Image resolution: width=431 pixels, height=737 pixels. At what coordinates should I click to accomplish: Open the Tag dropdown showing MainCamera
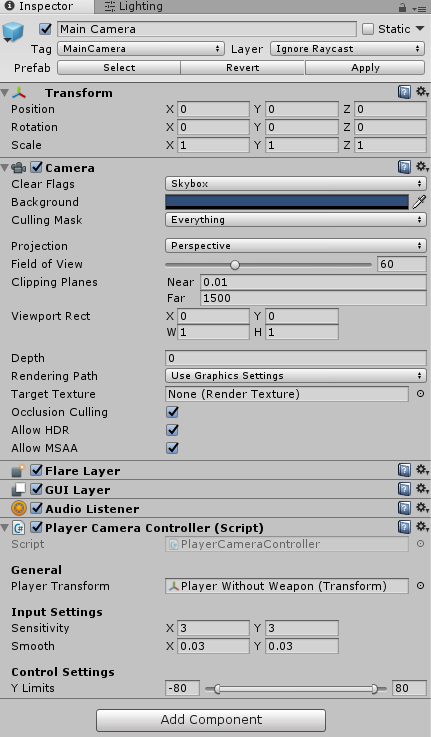pyautogui.click(x=140, y=48)
